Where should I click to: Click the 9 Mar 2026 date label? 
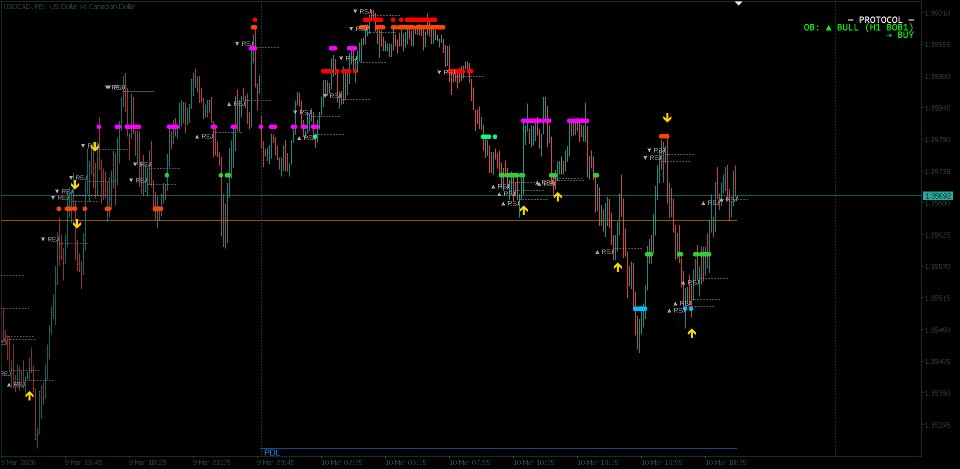[18, 462]
